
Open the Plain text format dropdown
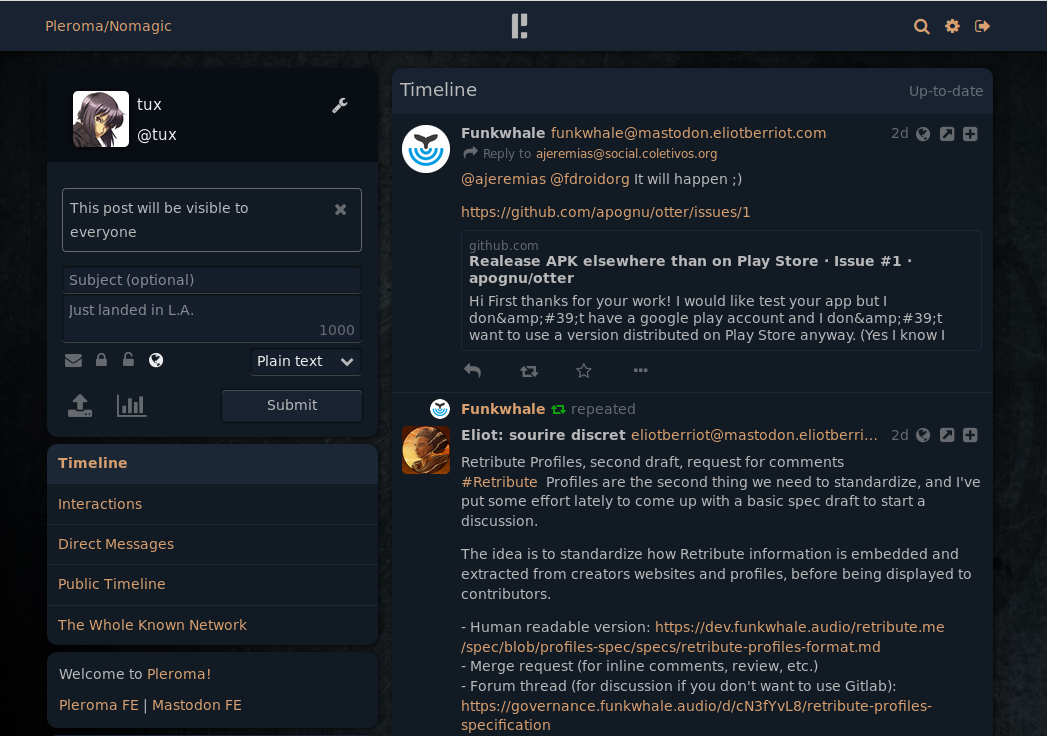305,361
